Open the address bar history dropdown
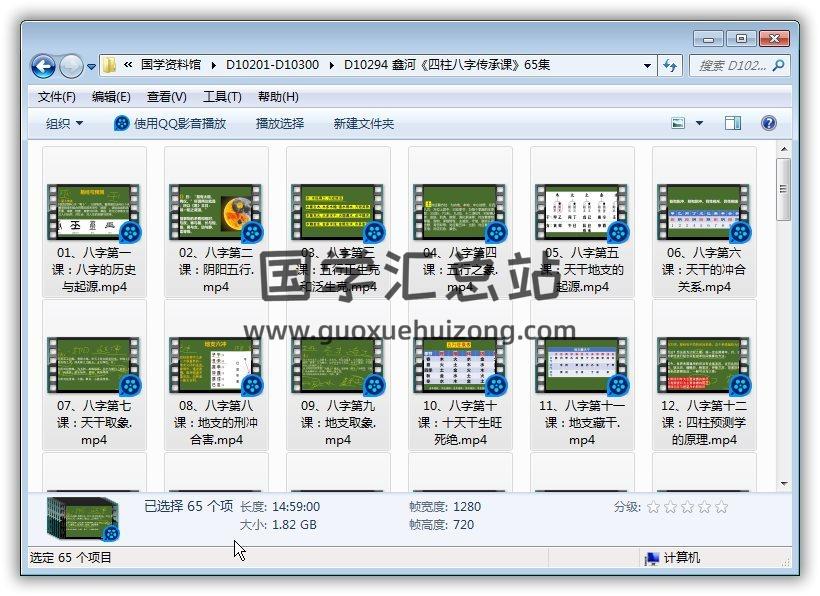The image size is (820, 596). point(647,66)
